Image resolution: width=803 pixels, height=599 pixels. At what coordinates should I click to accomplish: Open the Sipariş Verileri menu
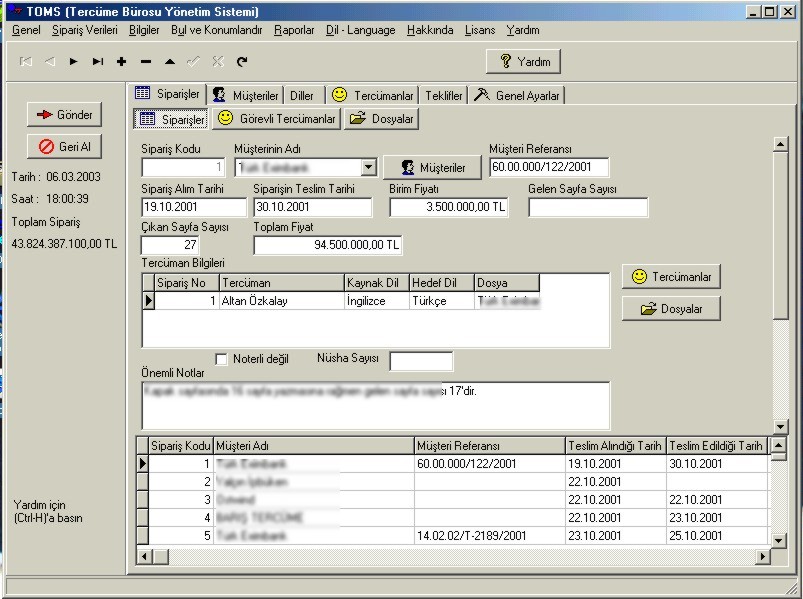[x=84, y=30]
